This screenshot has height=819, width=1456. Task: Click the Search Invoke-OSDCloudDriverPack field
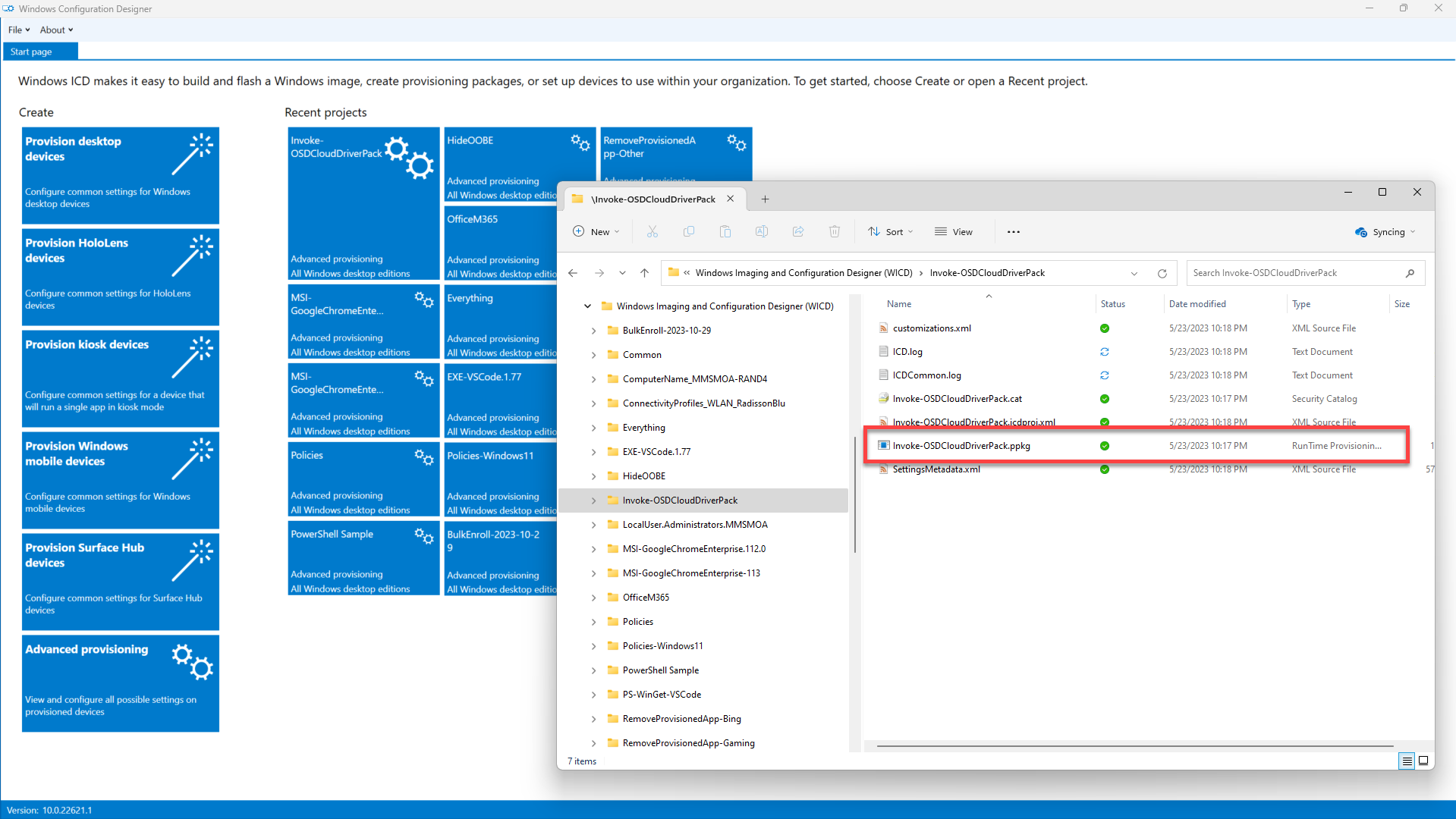pyautogui.click(x=1296, y=273)
